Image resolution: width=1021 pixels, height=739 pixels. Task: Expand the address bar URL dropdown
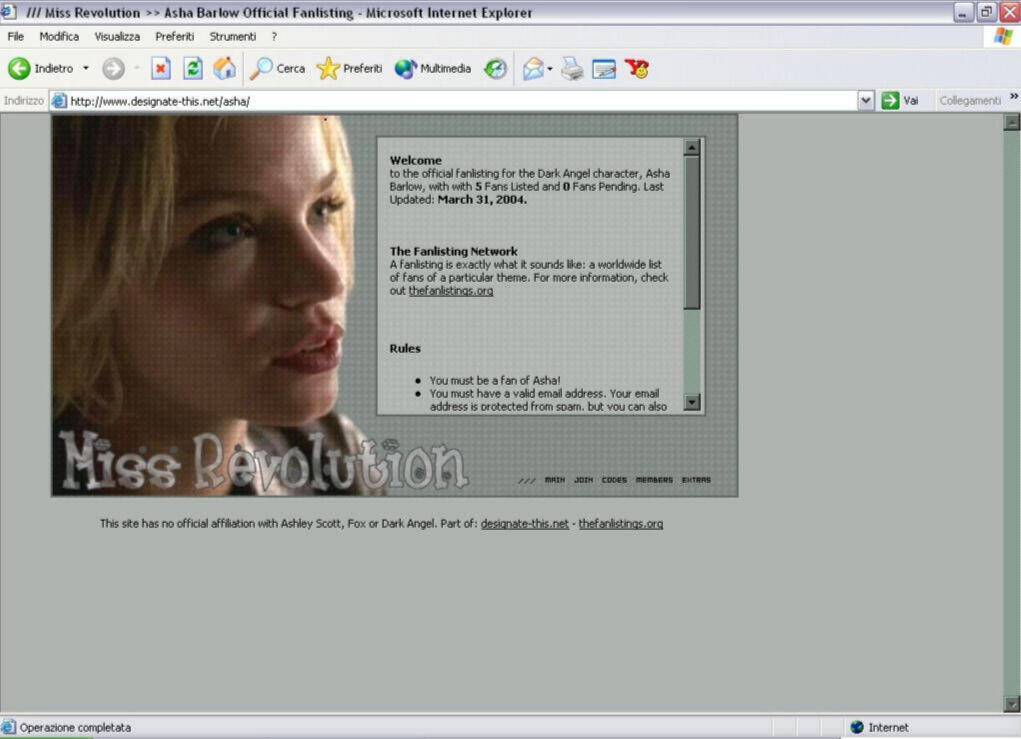pos(866,101)
